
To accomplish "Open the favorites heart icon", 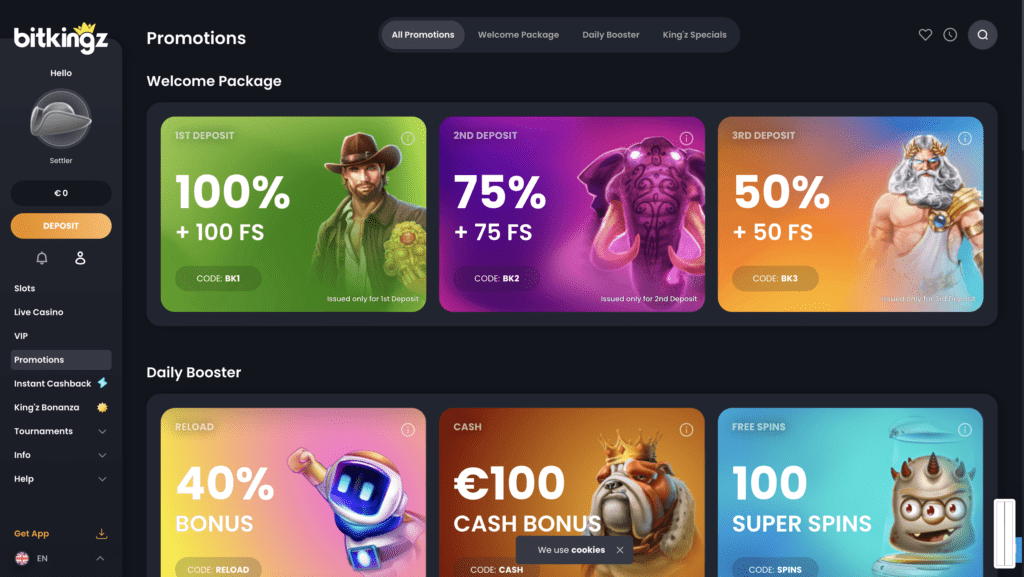I will tap(925, 35).
